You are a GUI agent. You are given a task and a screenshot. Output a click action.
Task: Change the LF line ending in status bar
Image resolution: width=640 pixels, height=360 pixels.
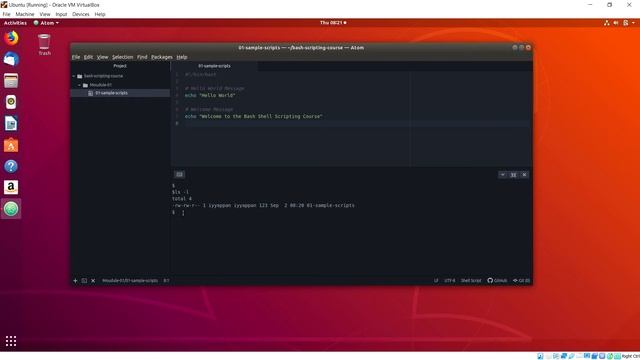coord(436,281)
